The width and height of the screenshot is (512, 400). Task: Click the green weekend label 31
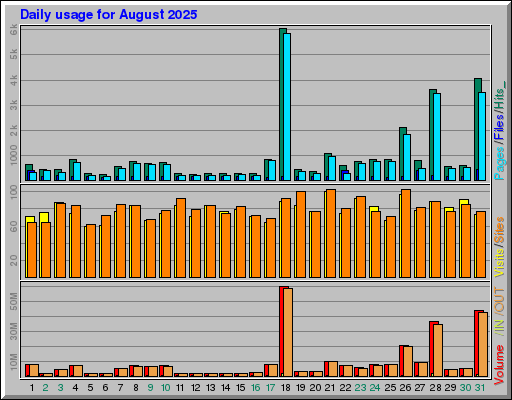(480, 388)
